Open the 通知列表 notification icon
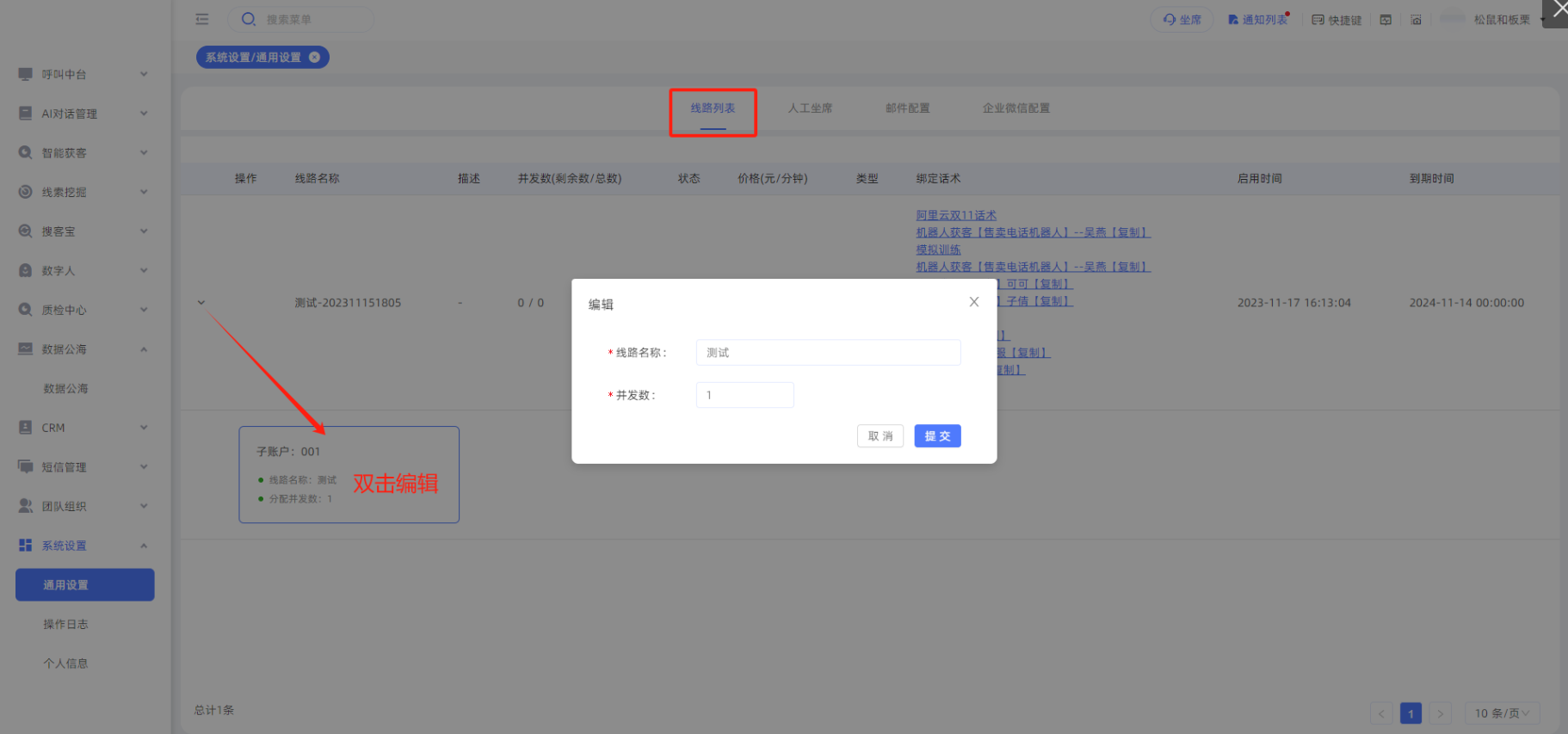The image size is (1568, 734). 1233,20
